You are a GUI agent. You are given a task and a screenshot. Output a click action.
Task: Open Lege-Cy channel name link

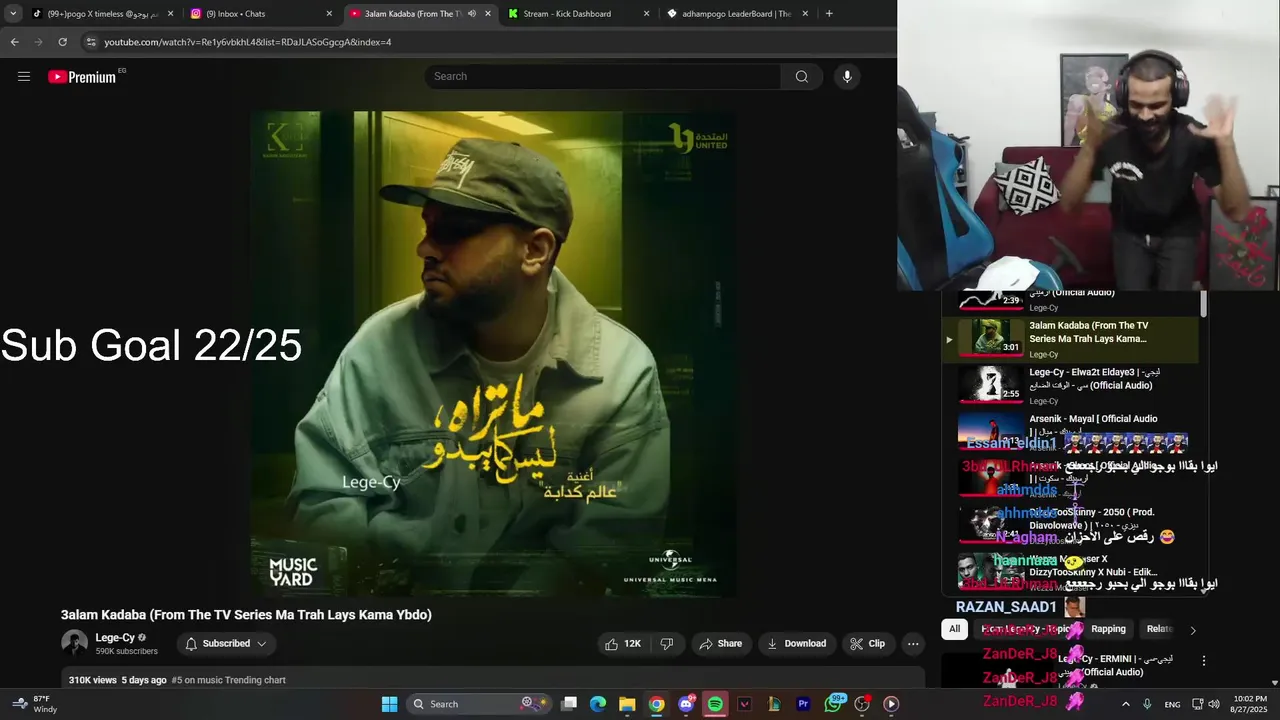115,638
